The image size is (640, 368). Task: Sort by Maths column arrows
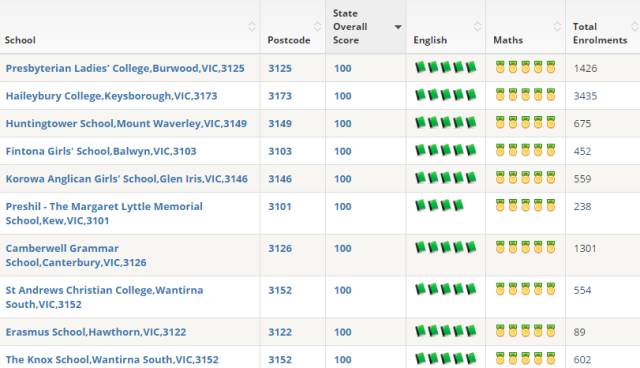557,27
